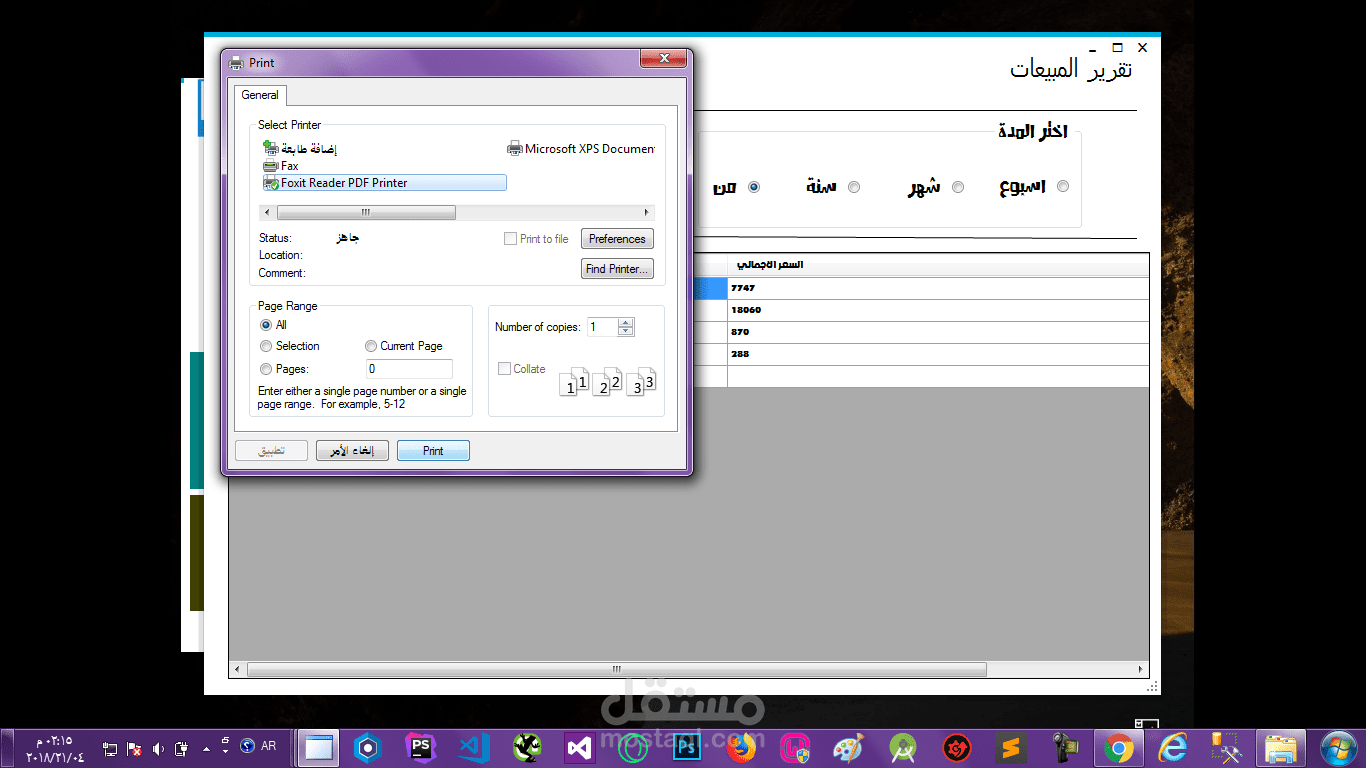Click the Find Printer button
1366x768 pixels.
617,269
